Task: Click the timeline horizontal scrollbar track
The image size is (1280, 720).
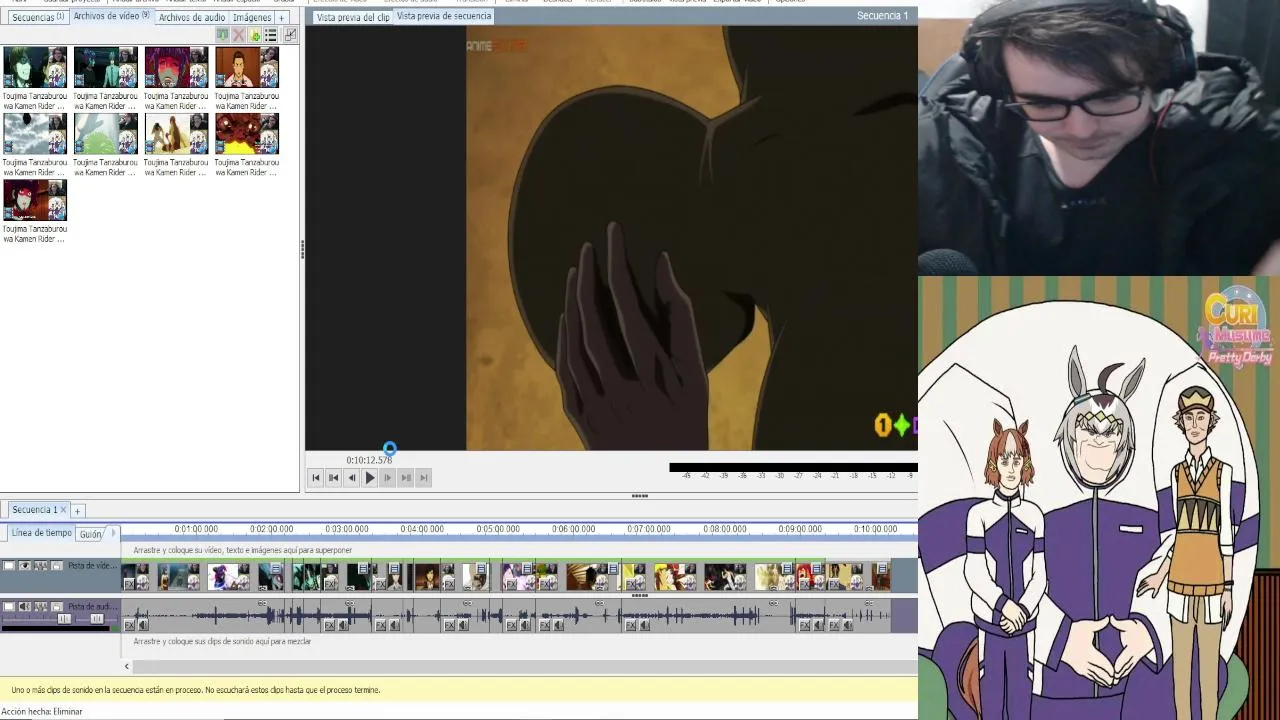Action: tap(523, 666)
